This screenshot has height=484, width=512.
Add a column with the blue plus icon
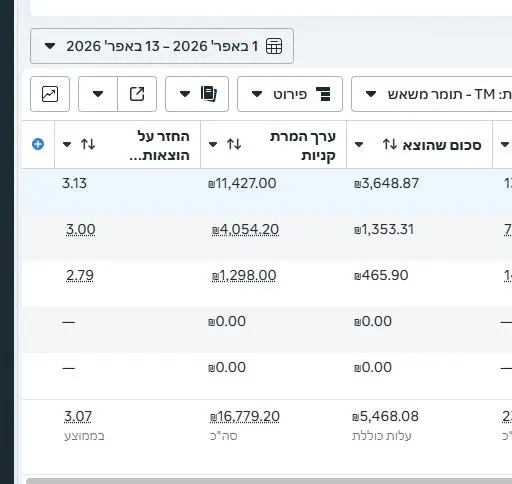click(x=38, y=144)
